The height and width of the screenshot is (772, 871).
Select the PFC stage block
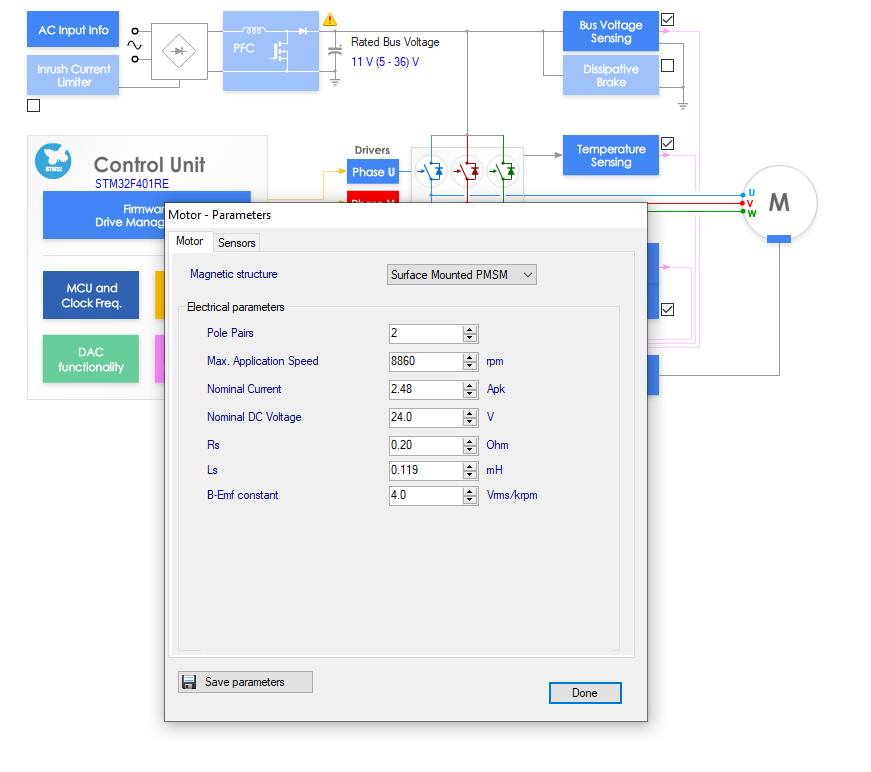click(x=271, y=51)
